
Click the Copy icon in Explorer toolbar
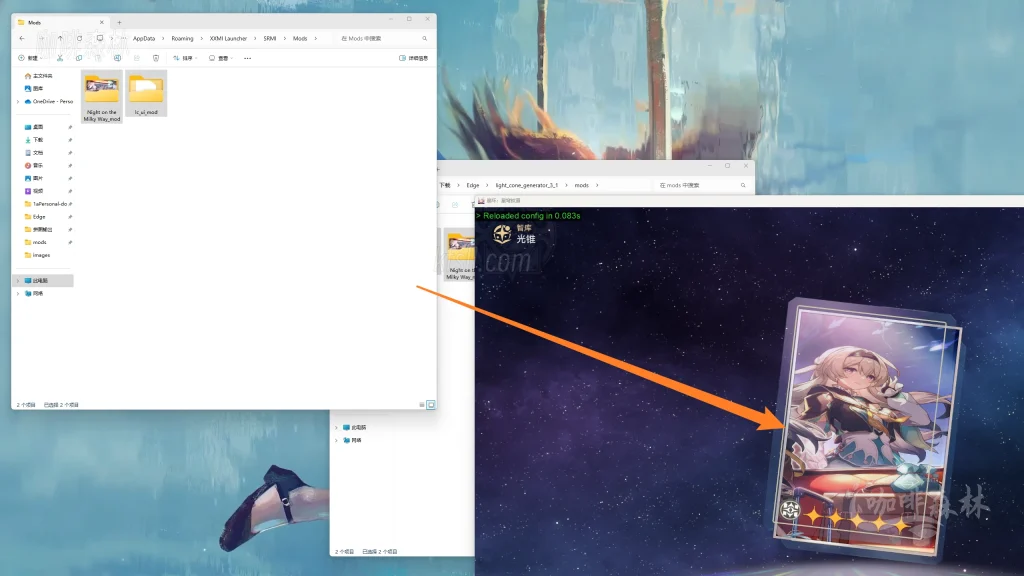(x=79, y=58)
